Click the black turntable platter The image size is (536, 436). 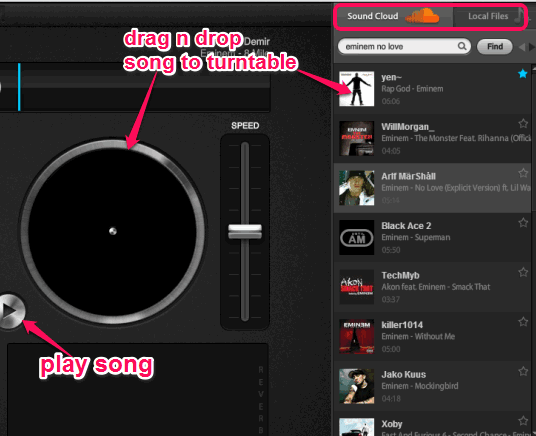click(112, 231)
